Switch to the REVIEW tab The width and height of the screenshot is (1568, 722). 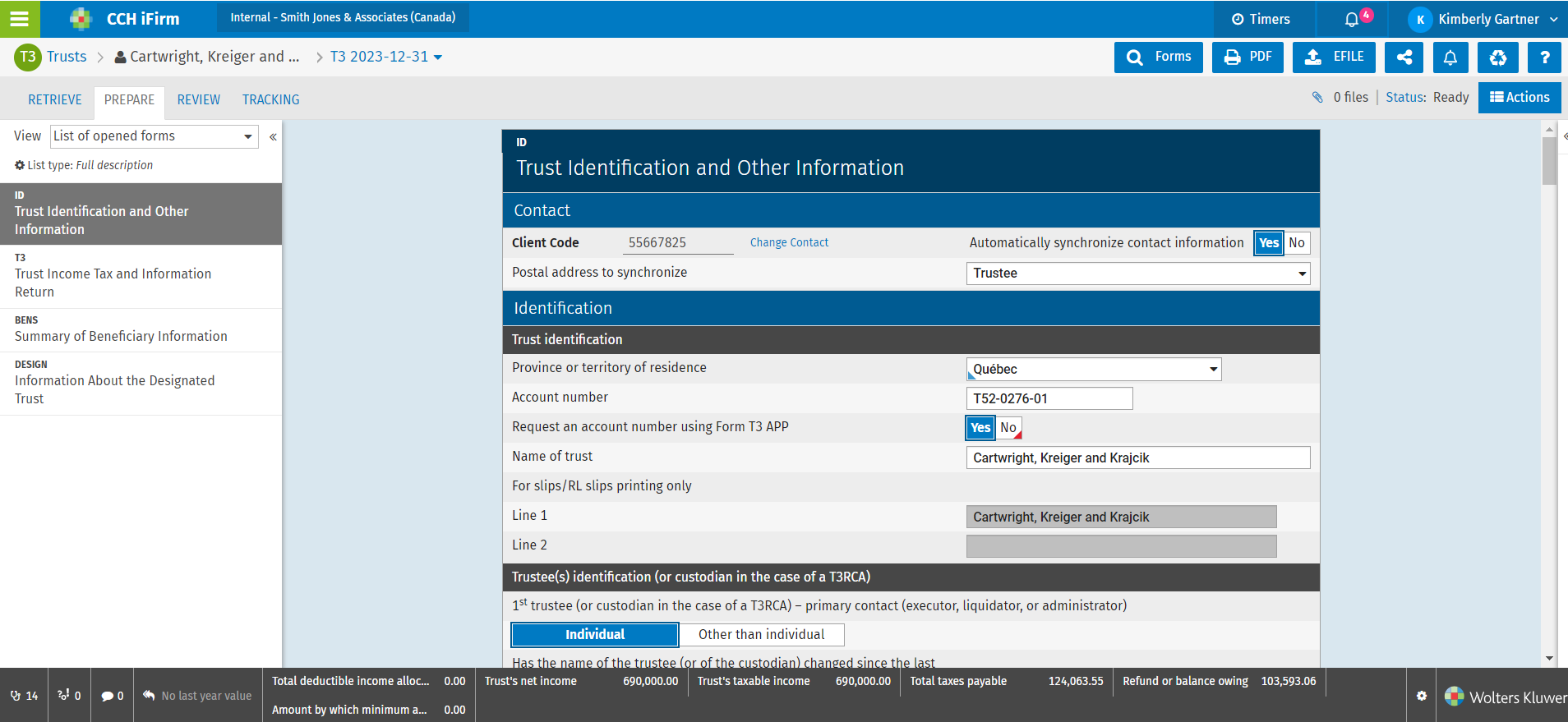(x=198, y=100)
